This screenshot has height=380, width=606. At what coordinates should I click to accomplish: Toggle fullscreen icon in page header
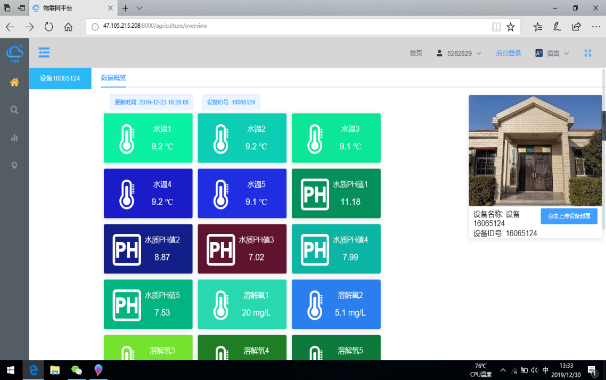coord(588,53)
